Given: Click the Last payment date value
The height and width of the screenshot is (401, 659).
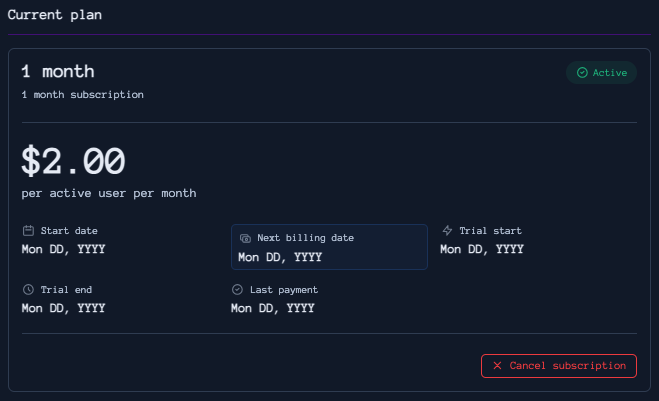Looking at the screenshot, I should click(x=272, y=308).
